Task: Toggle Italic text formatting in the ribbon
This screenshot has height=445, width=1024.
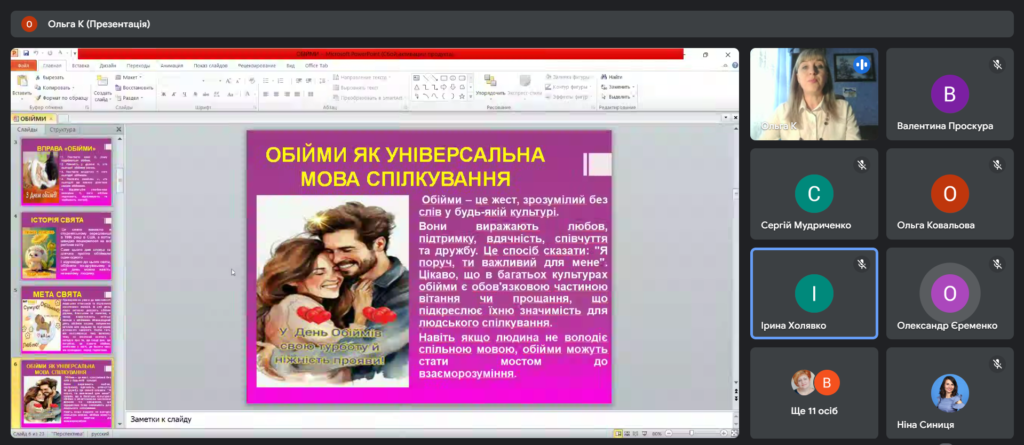Action: 173,96
